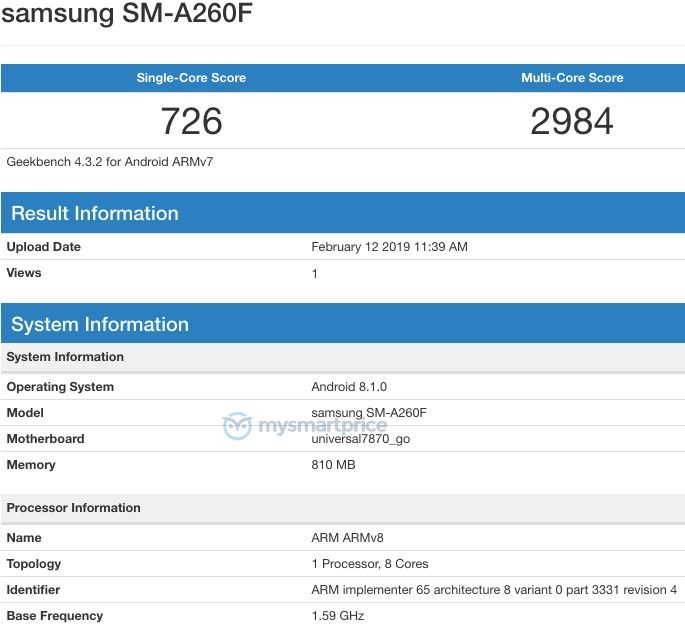Click the System Information blue section header
The width and height of the screenshot is (685, 626).
coord(342,324)
